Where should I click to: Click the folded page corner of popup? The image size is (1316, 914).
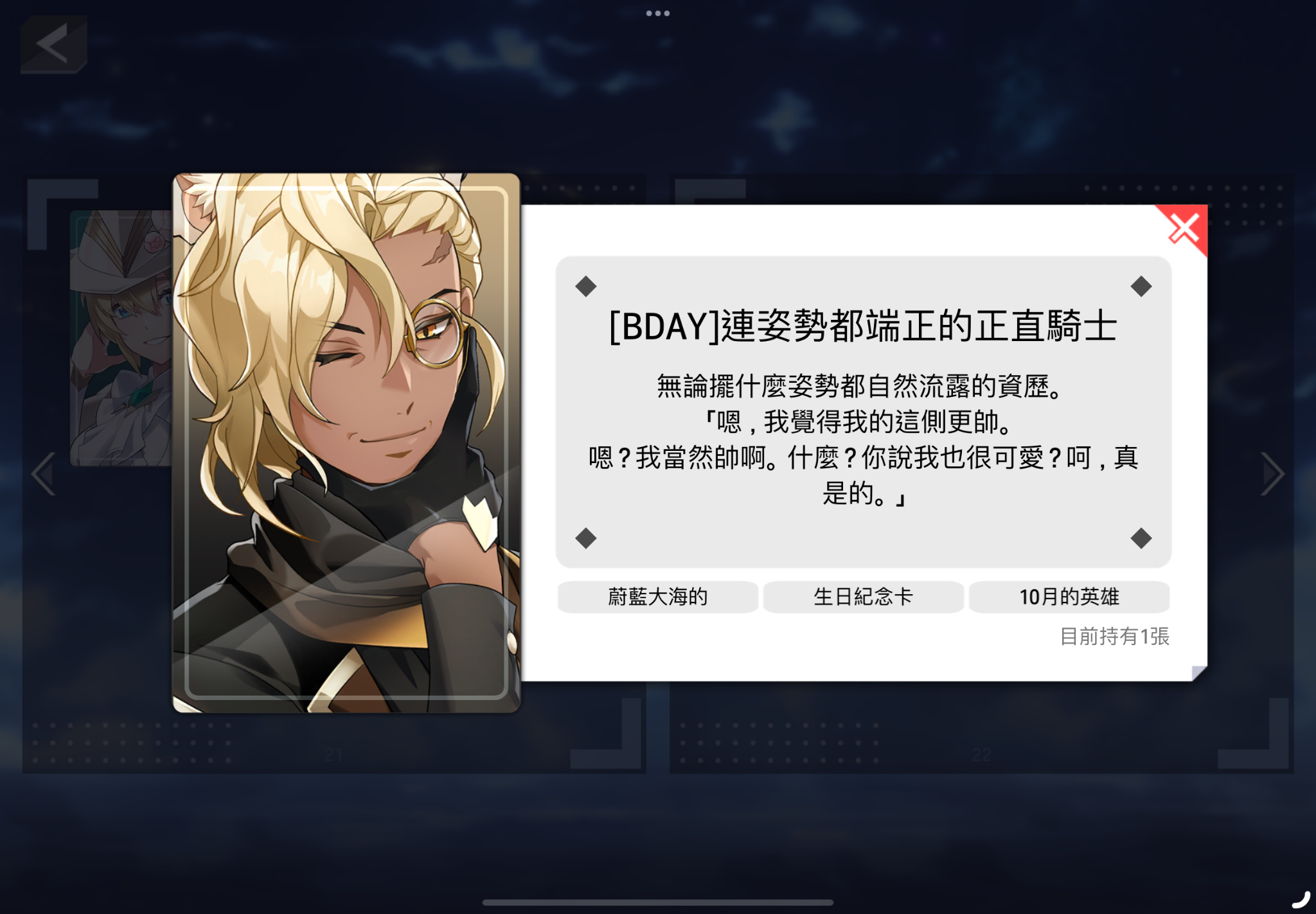point(1199,673)
